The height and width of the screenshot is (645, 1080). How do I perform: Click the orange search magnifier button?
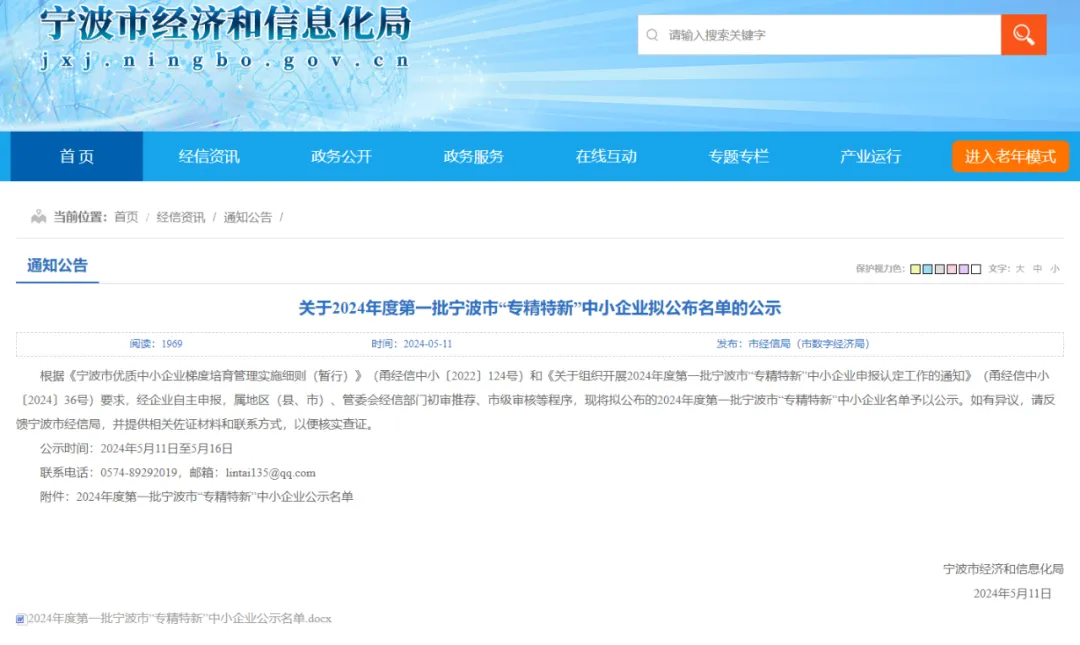pyautogui.click(x=1023, y=35)
